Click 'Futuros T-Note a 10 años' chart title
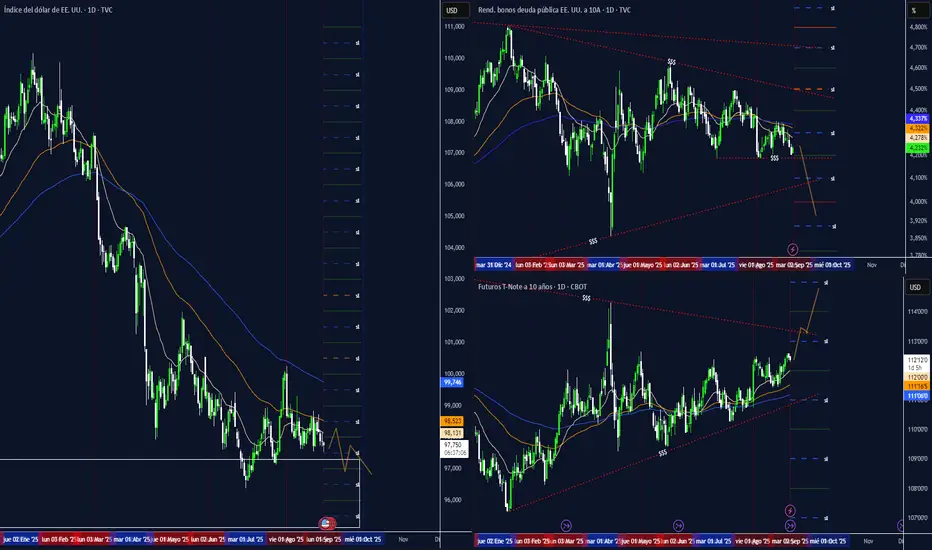Image resolution: width=932 pixels, height=550 pixels. pos(533,287)
